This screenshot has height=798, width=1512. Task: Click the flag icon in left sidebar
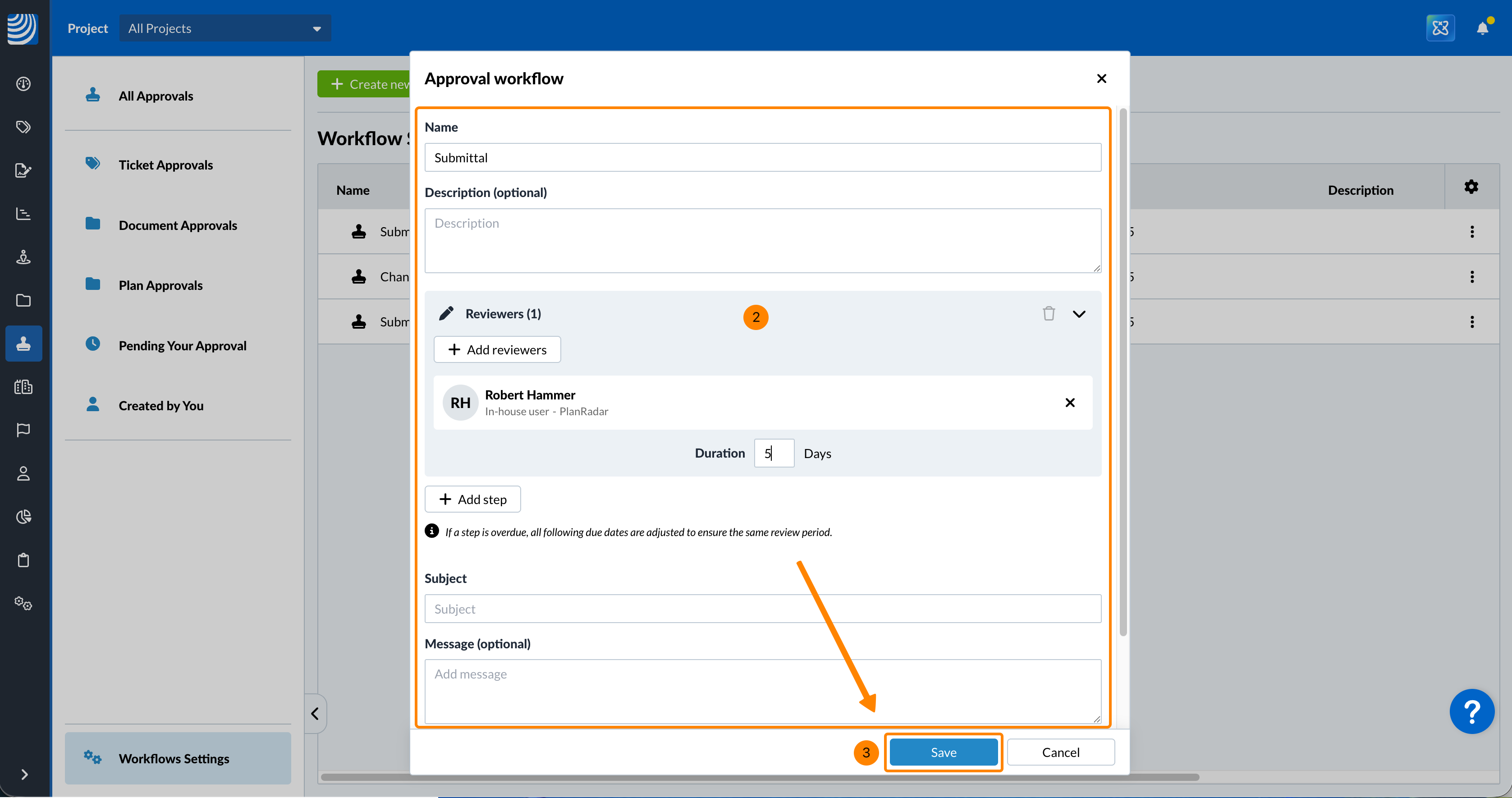pyautogui.click(x=23, y=430)
